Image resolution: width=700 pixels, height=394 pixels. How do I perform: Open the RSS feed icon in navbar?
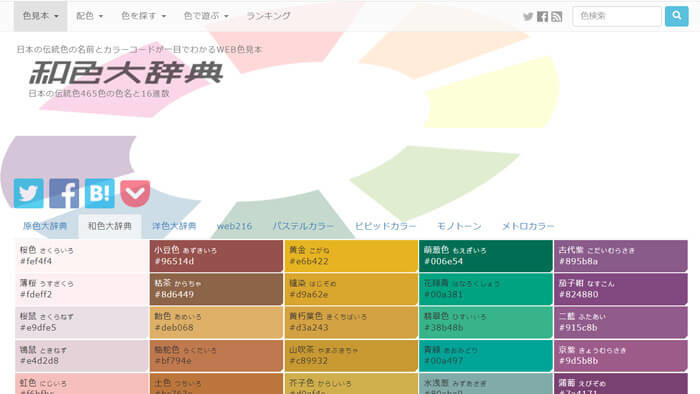557,17
